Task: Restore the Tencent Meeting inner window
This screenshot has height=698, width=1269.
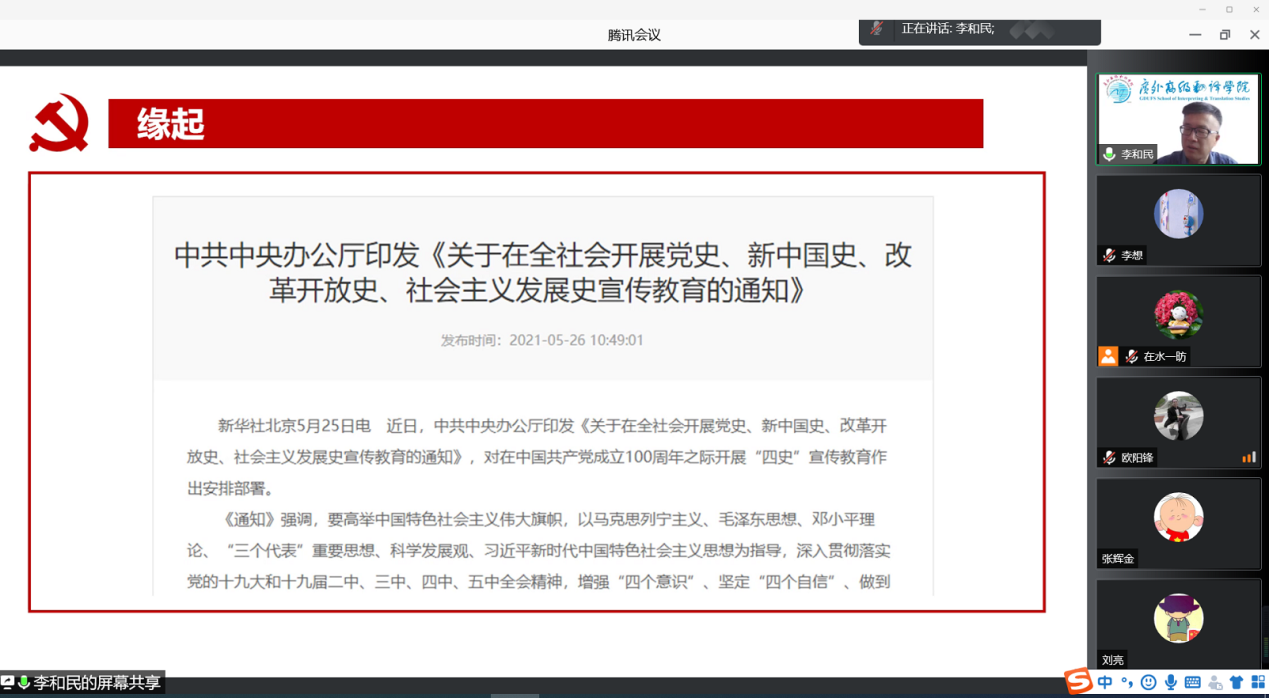Action: pyautogui.click(x=1225, y=35)
